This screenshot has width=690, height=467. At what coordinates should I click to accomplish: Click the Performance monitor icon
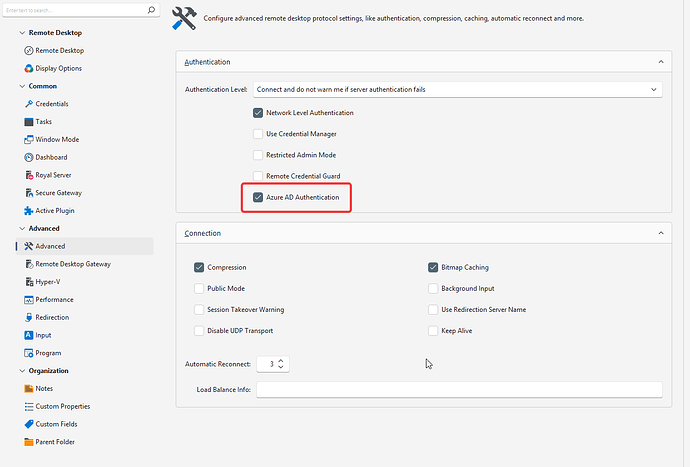(29, 300)
